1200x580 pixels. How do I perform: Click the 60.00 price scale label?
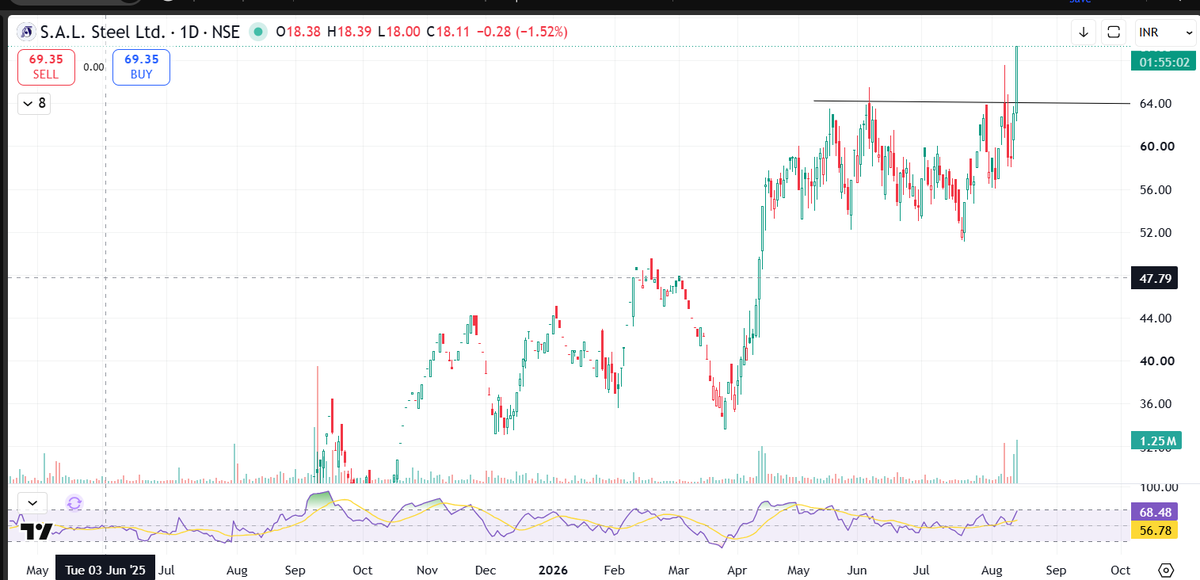click(x=1159, y=147)
